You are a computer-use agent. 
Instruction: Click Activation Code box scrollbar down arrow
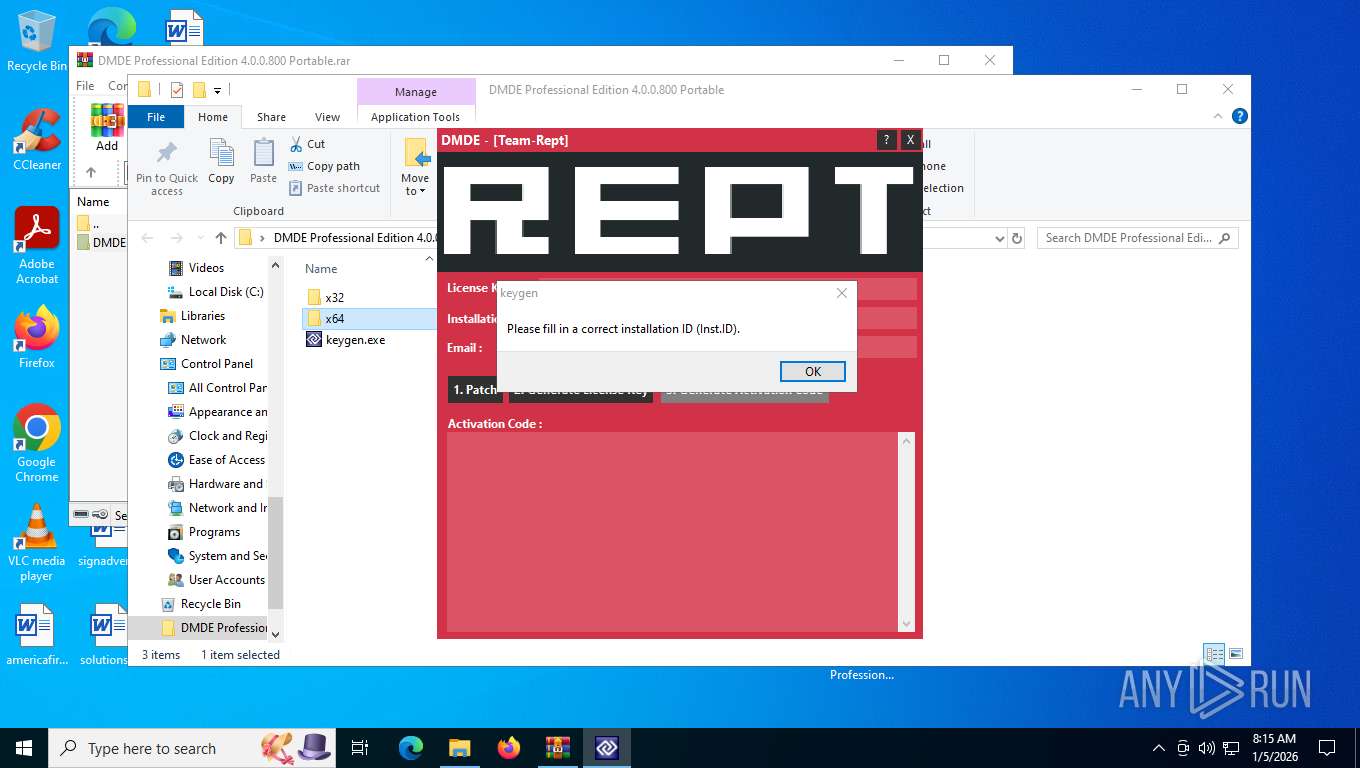click(x=906, y=624)
